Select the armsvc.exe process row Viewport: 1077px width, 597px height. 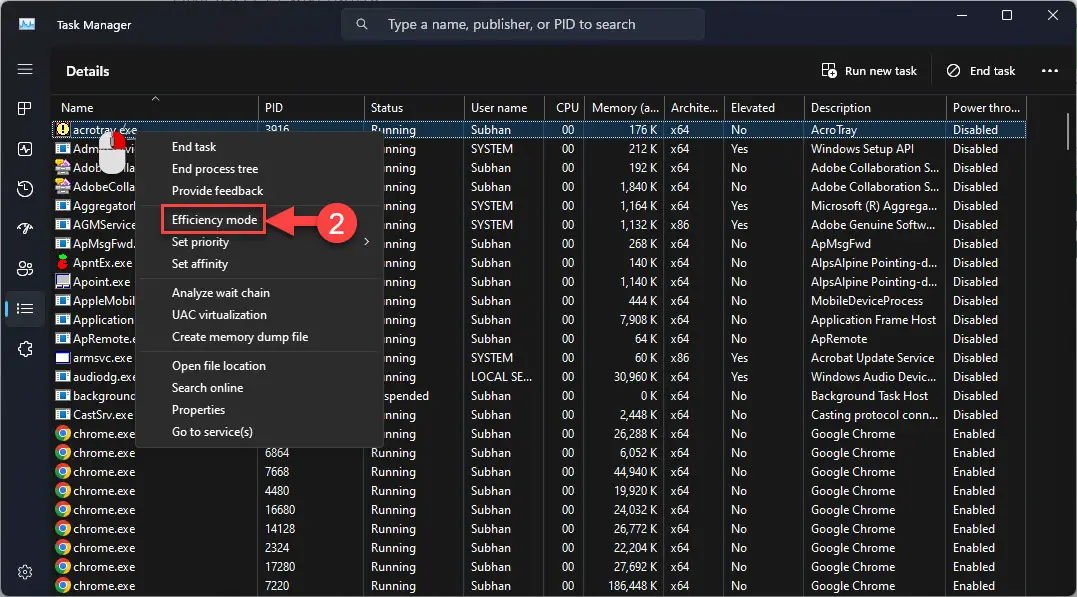point(102,358)
